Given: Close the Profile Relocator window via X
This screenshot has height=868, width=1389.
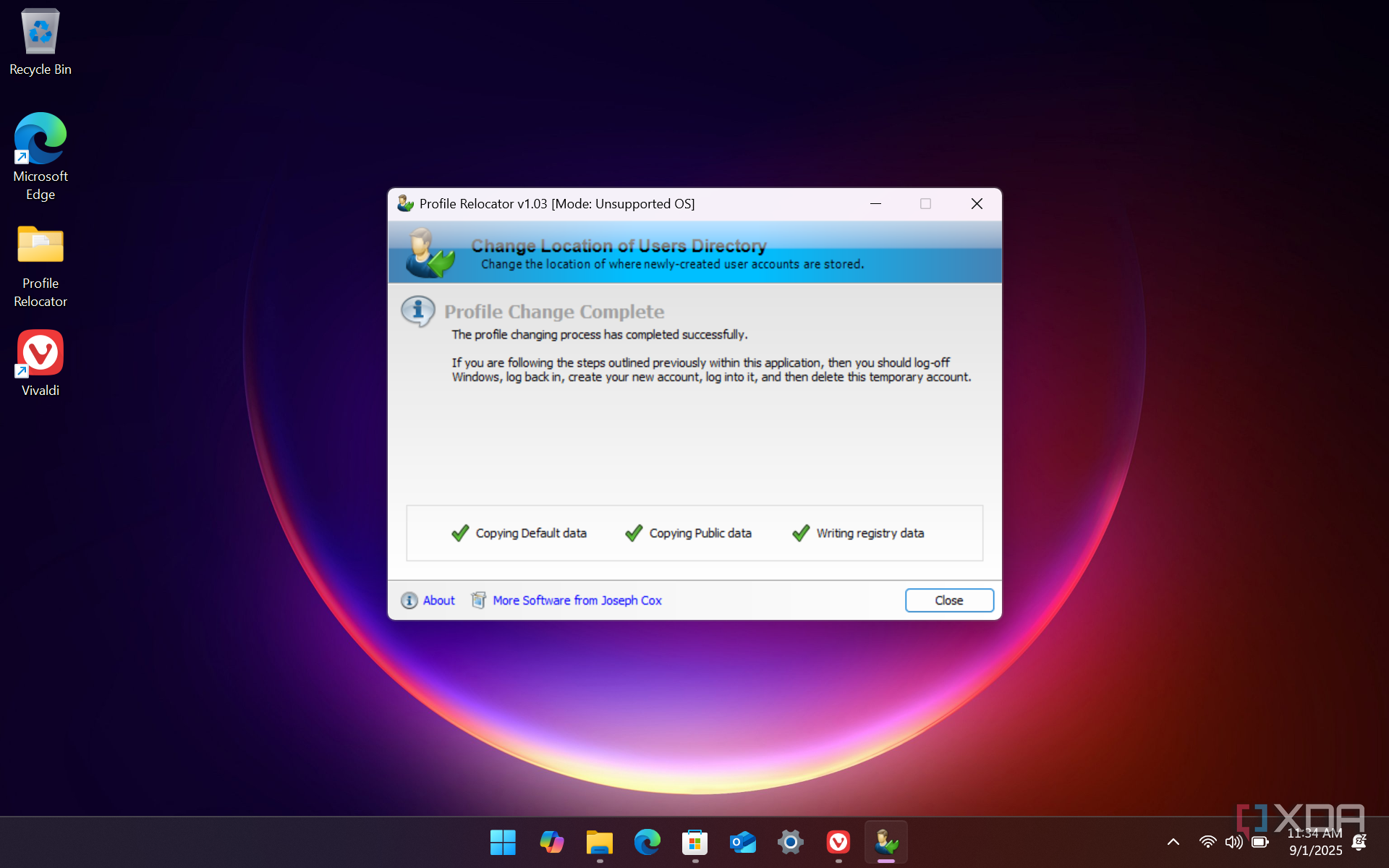Looking at the screenshot, I should (x=977, y=204).
